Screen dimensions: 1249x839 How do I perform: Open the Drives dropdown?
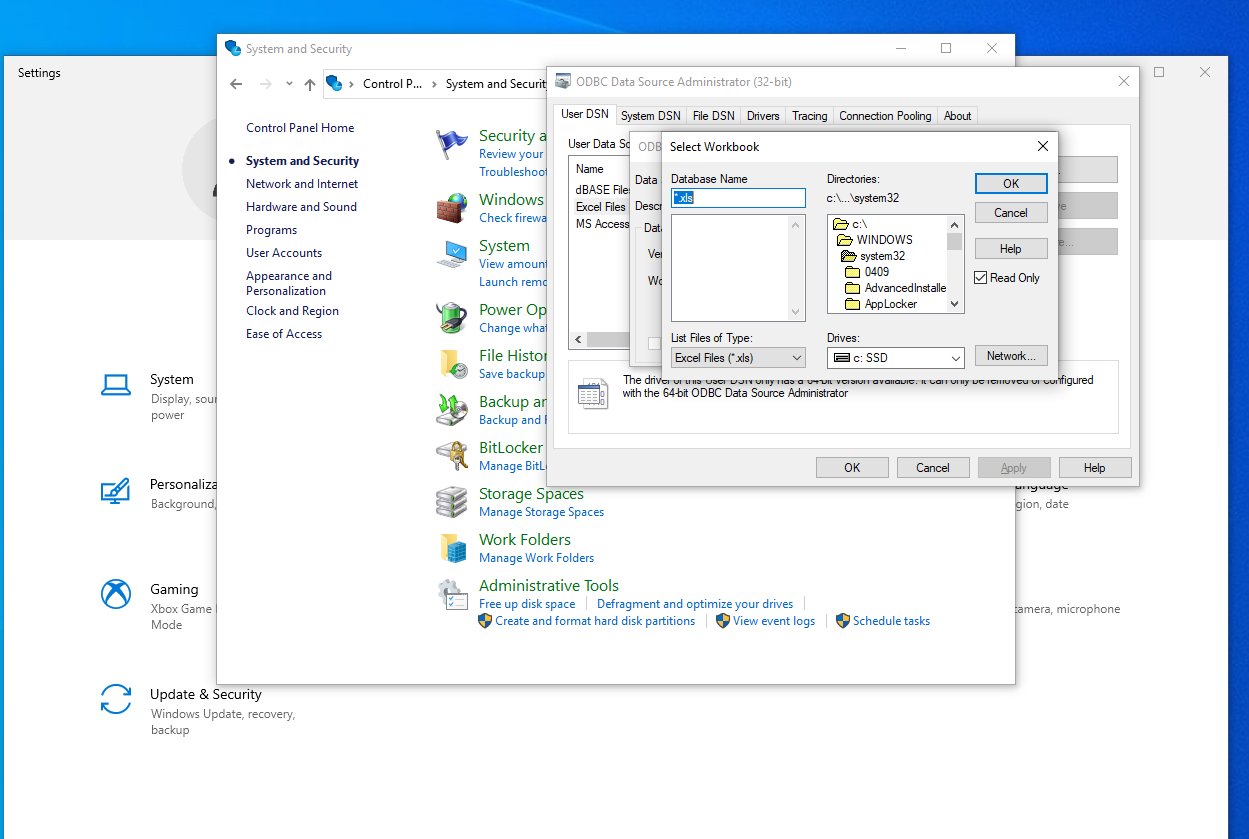click(x=895, y=357)
